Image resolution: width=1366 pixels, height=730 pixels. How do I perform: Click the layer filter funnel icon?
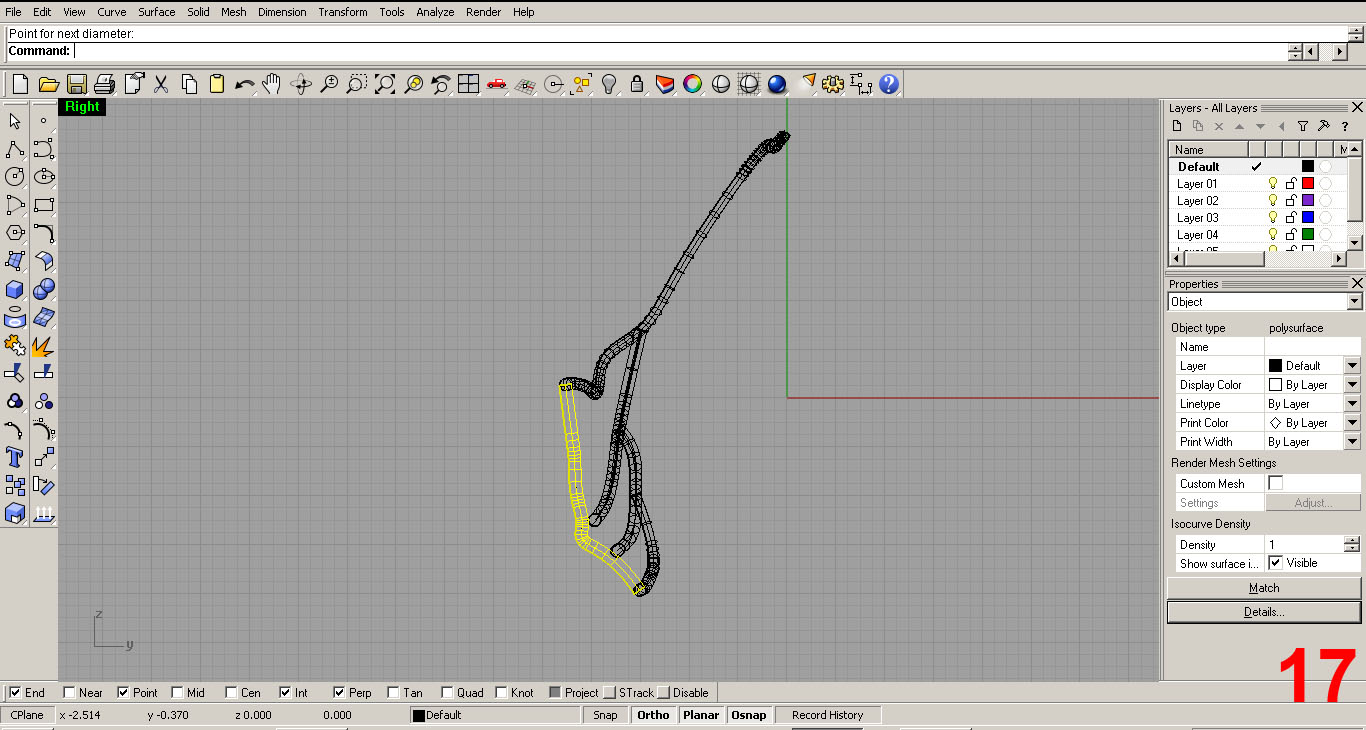1302,126
